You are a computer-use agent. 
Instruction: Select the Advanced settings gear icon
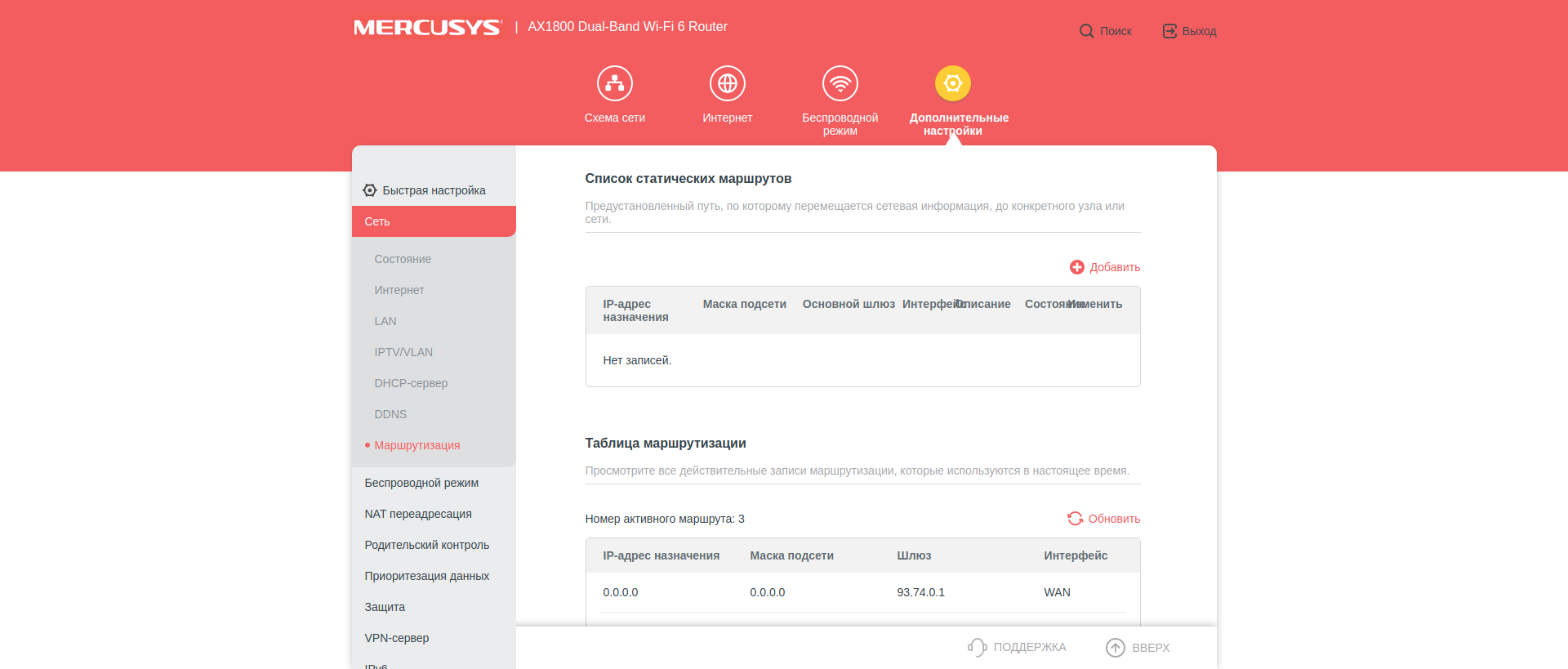pos(952,83)
